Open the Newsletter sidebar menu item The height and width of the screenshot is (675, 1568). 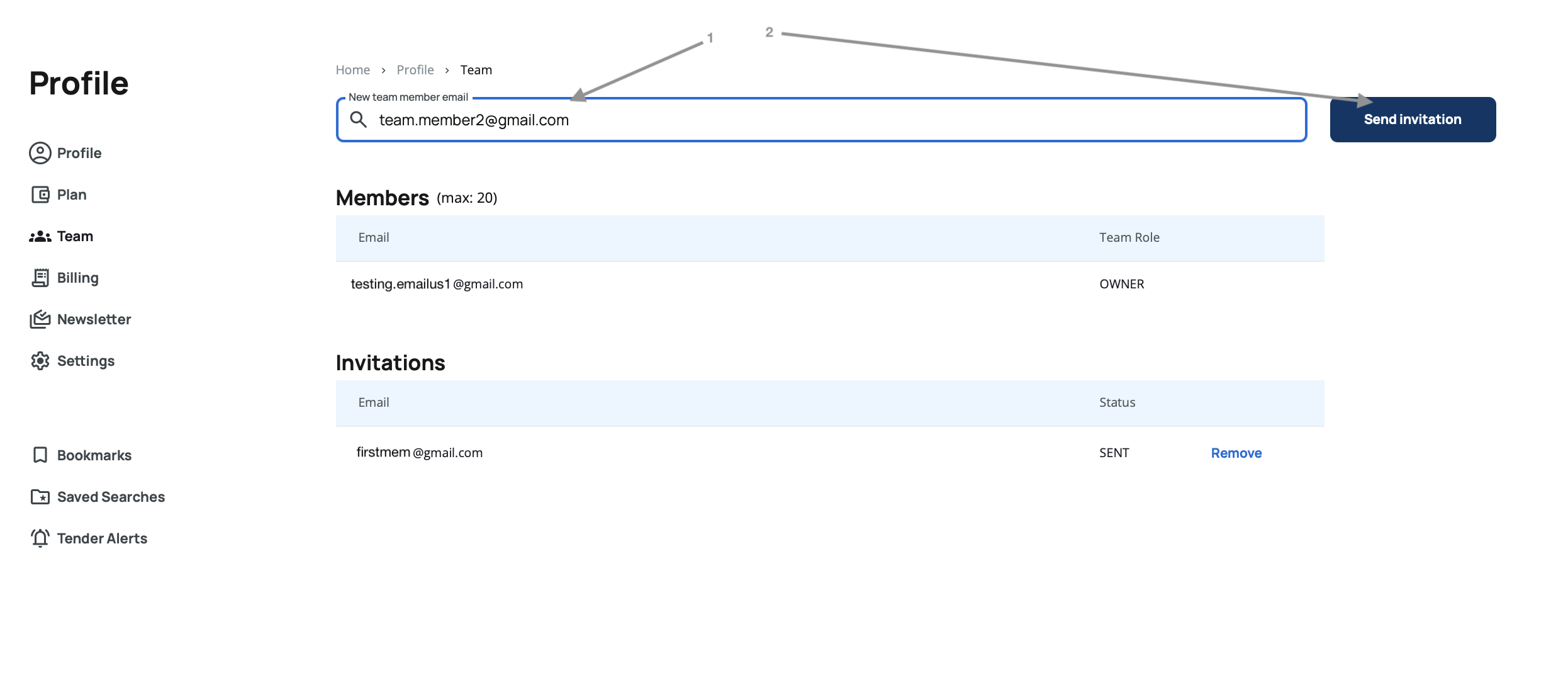(94, 319)
